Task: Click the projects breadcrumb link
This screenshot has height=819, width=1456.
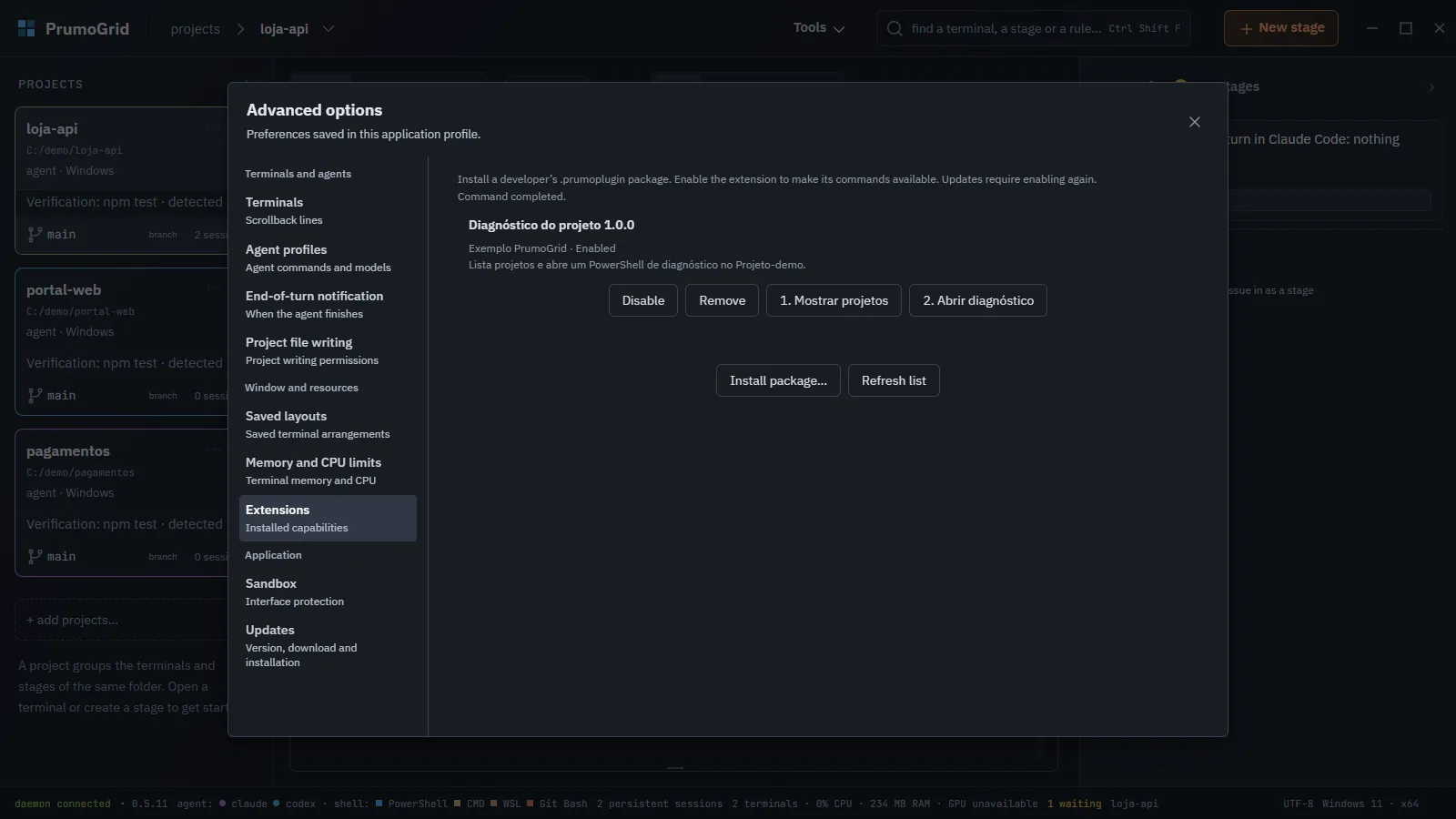Action: click(195, 29)
